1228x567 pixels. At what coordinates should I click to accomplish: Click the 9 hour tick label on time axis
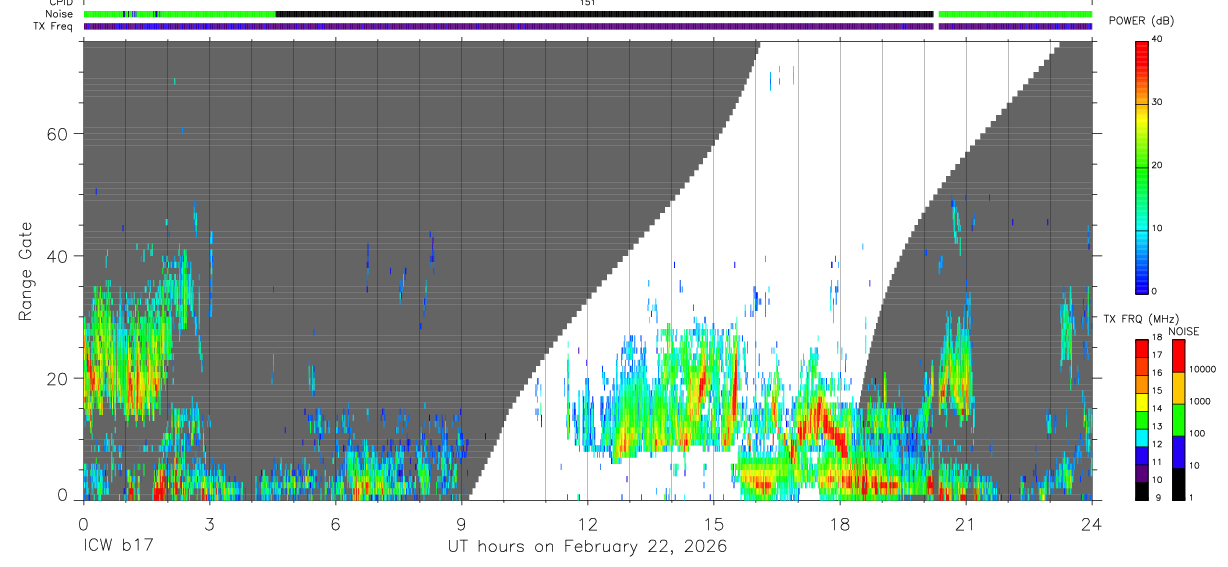point(461,523)
